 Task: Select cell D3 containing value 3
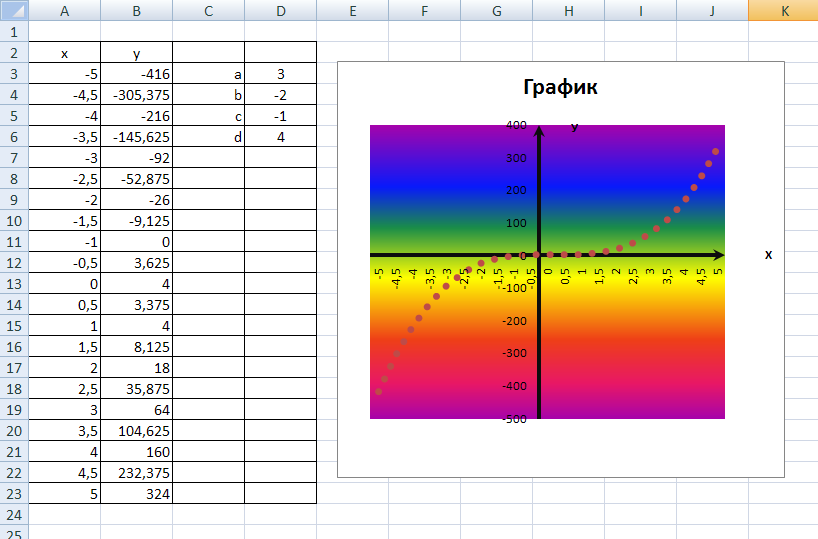(x=280, y=74)
